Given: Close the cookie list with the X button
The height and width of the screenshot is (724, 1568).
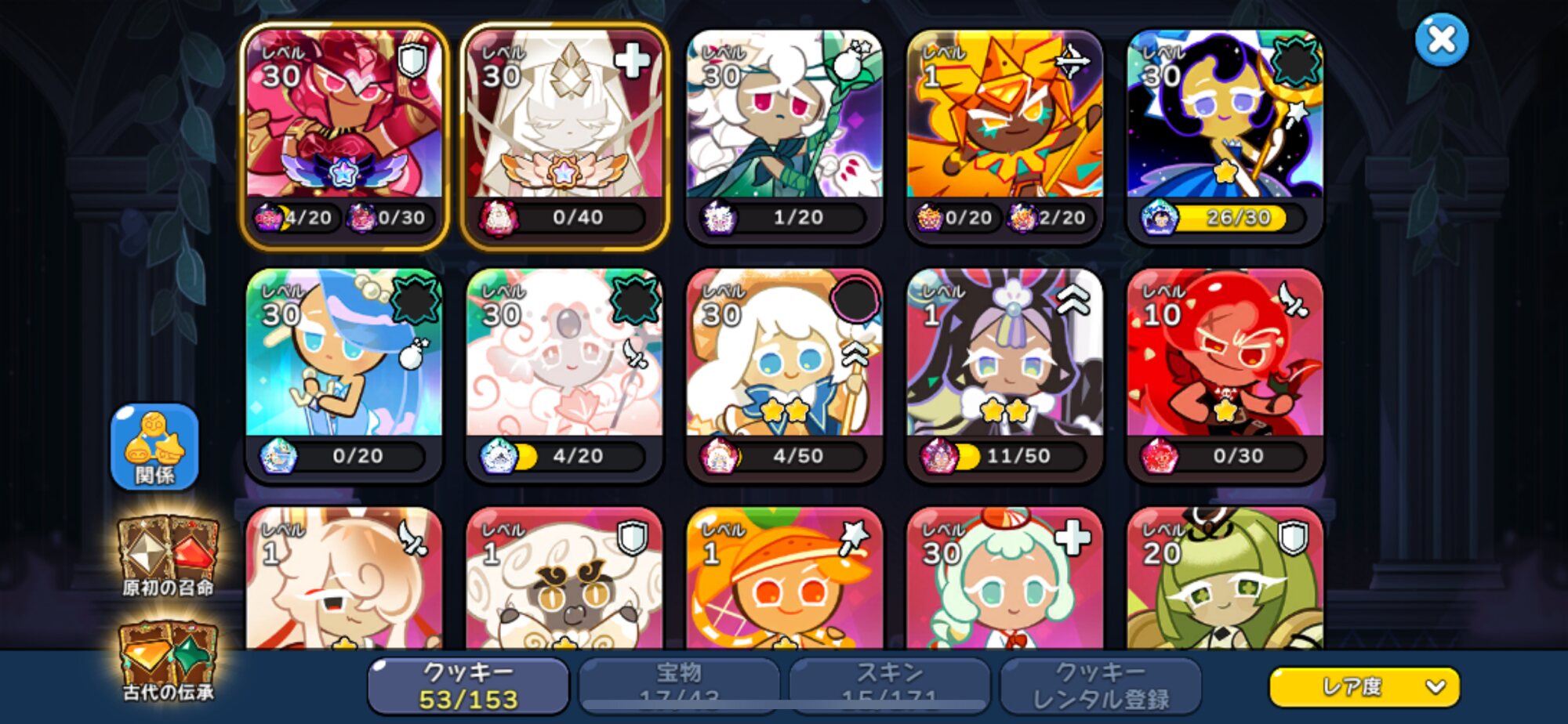Looking at the screenshot, I should pos(1441,39).
